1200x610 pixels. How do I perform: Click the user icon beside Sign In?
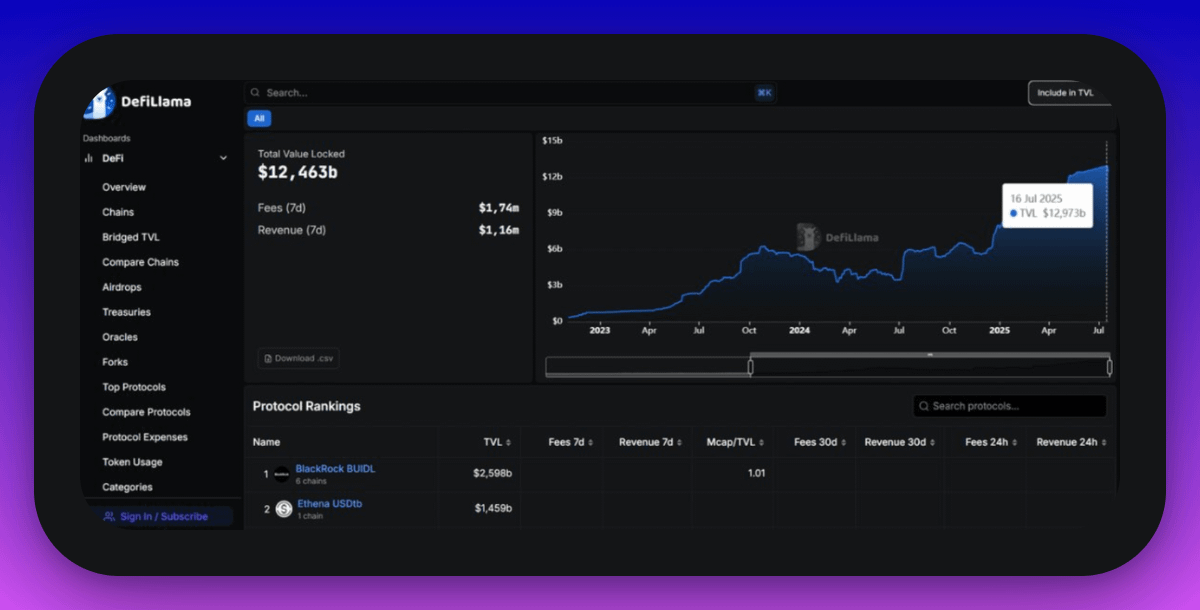(x=109, y=517)
